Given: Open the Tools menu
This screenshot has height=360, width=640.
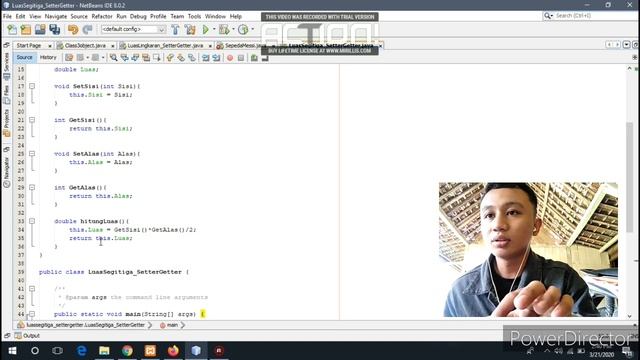Looking at the screenshot, I should point(194,16).
